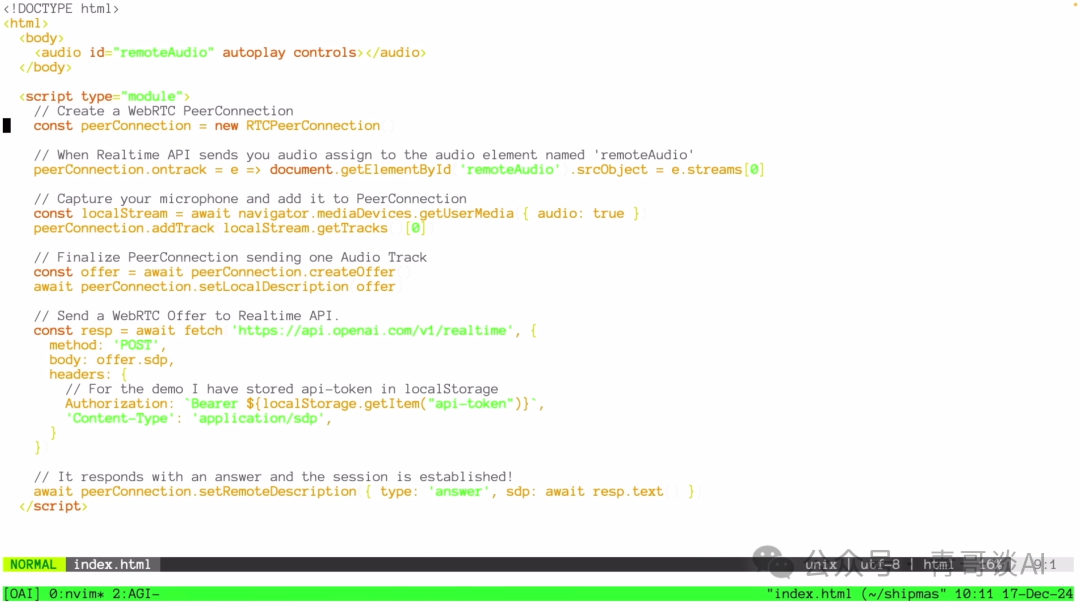The height and width of the screenshot is (607, 1080).
Task: Select the index.html filename in statusline
Action: (x=112, y=565)
